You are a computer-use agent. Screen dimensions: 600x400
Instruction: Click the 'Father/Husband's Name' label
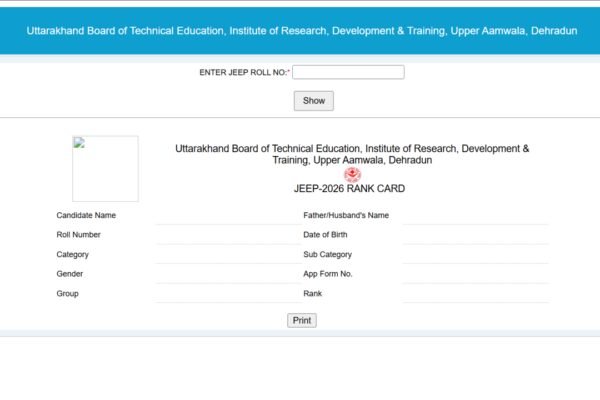pyautogui.click(x=346, y=215)
